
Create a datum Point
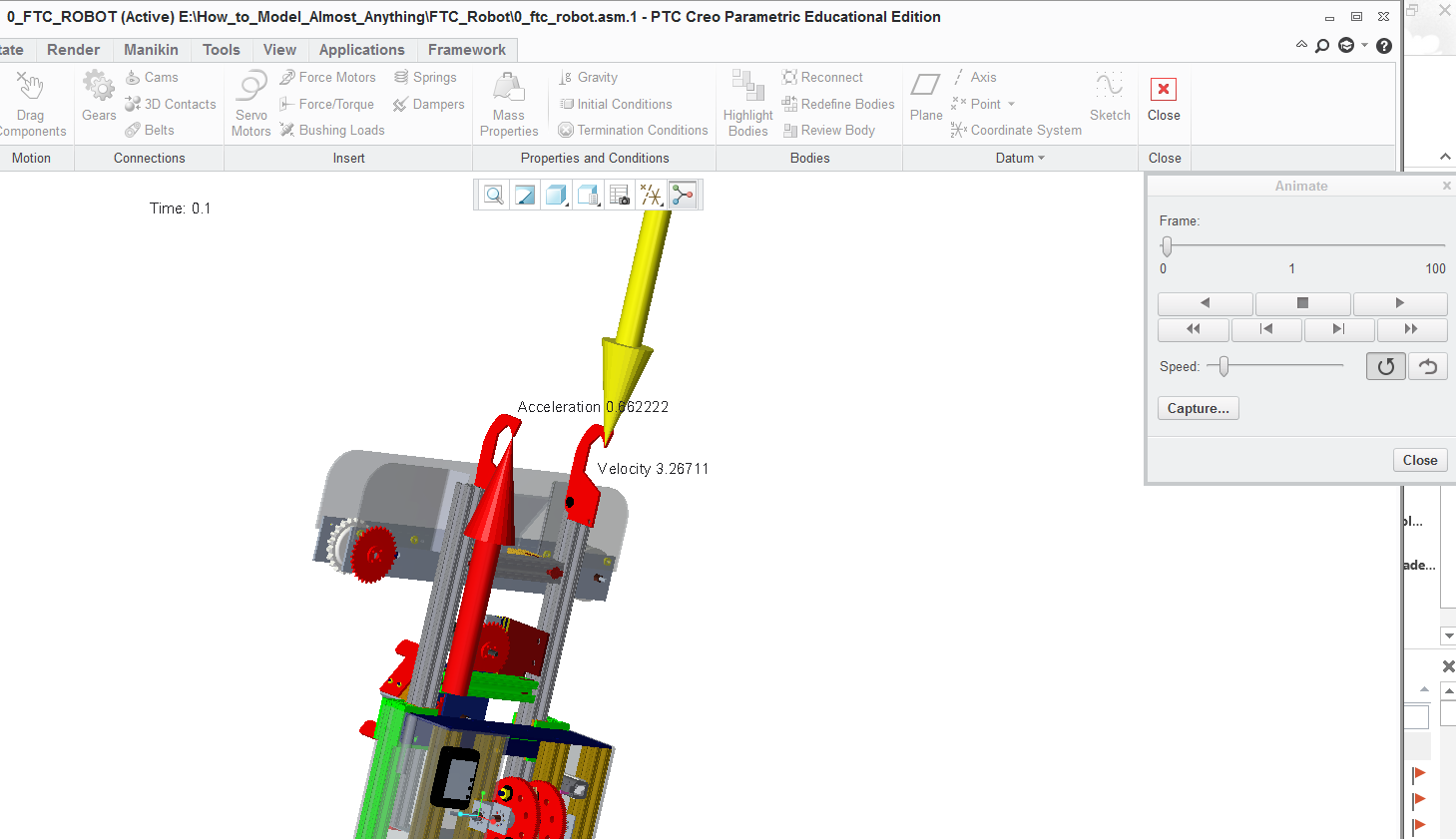click(x=976, y=104)
